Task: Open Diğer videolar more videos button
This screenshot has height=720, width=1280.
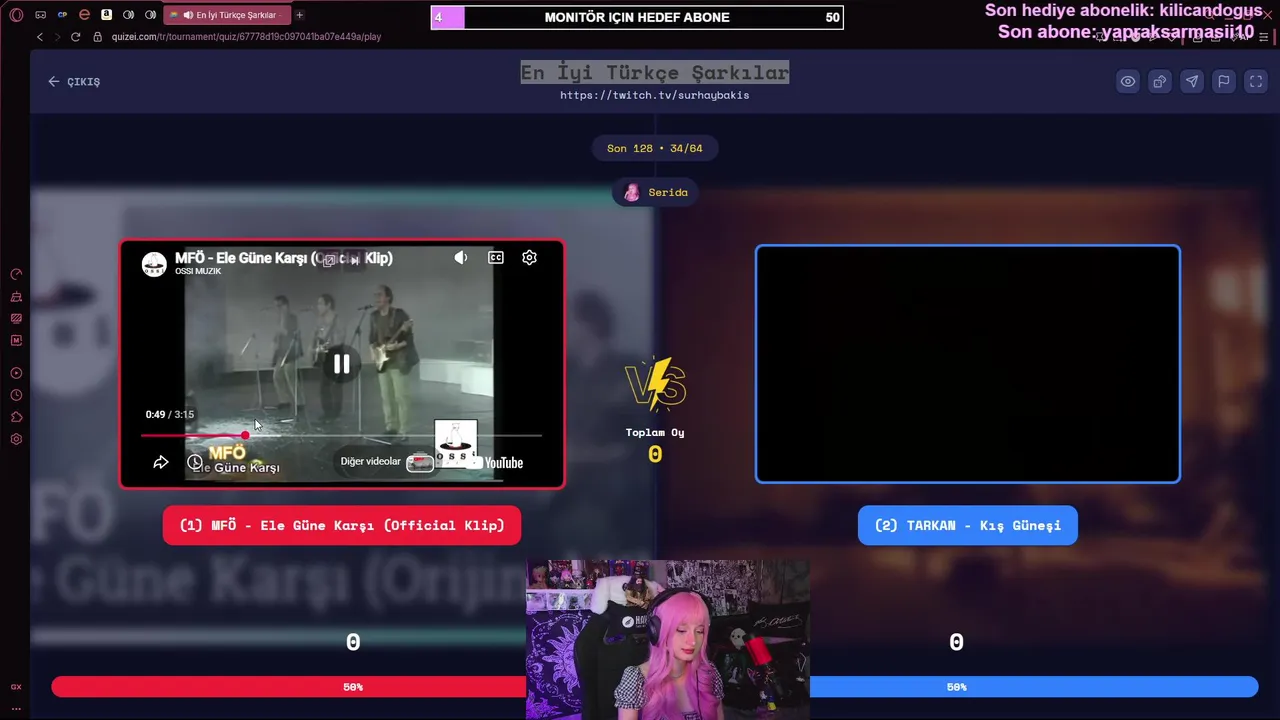Action: pyautogui.click(x=386, y=462)
